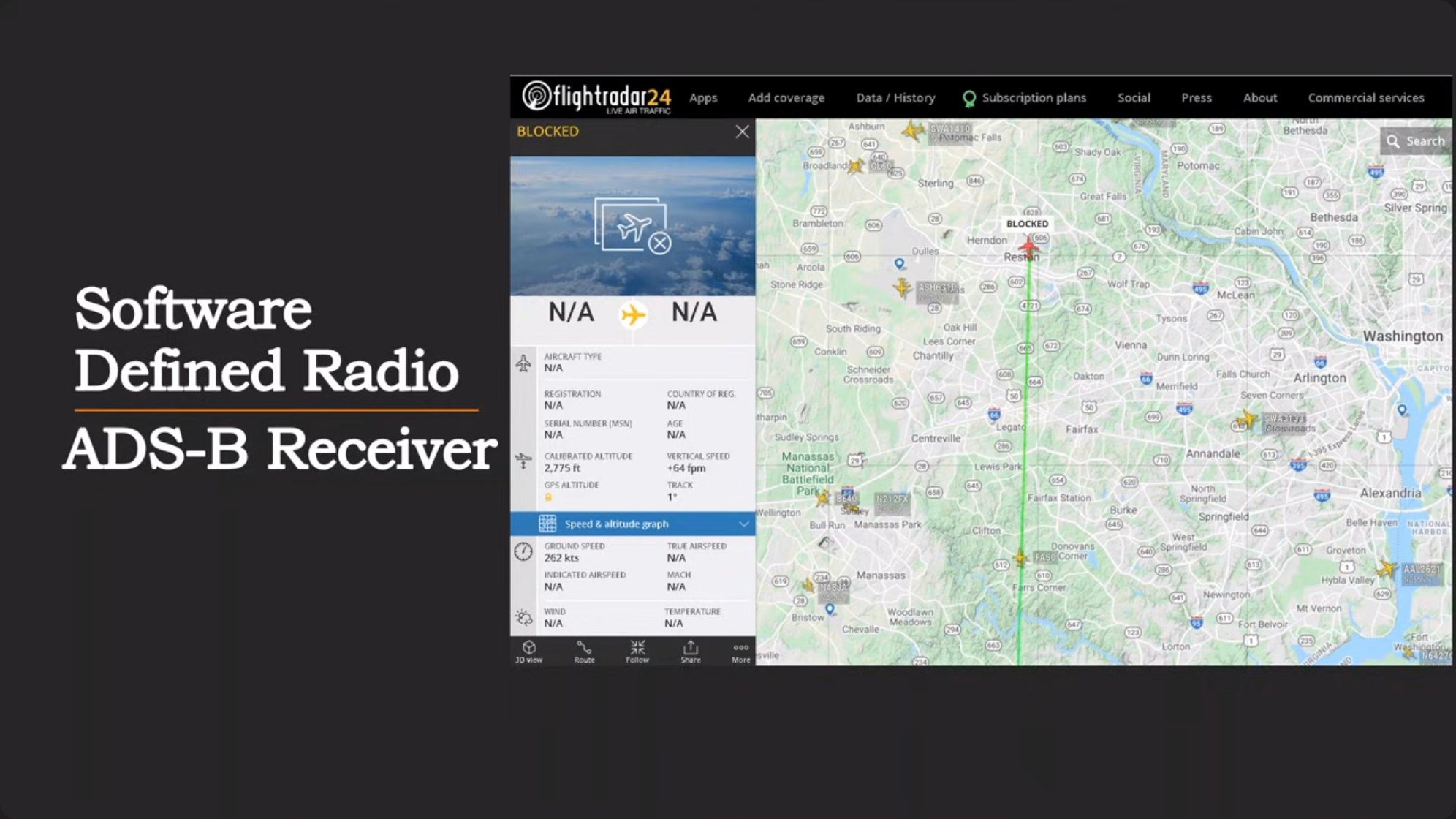
Task: Click the blue airport pin at Dulles
Action: (x=900, y=263)
